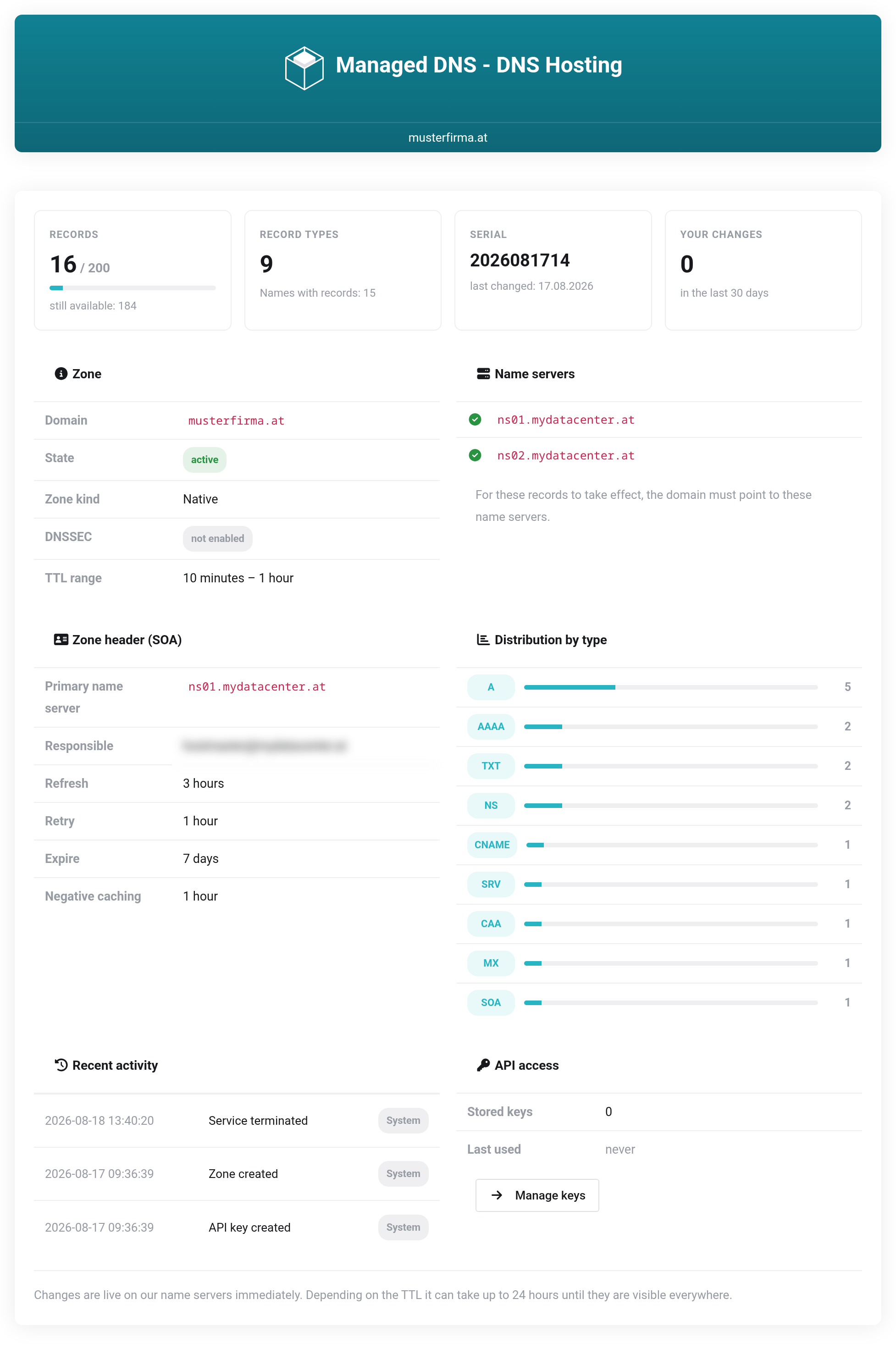Click the '3 hours' Refresh value
Screen dimensions: 896x1360
coord(204,783)
